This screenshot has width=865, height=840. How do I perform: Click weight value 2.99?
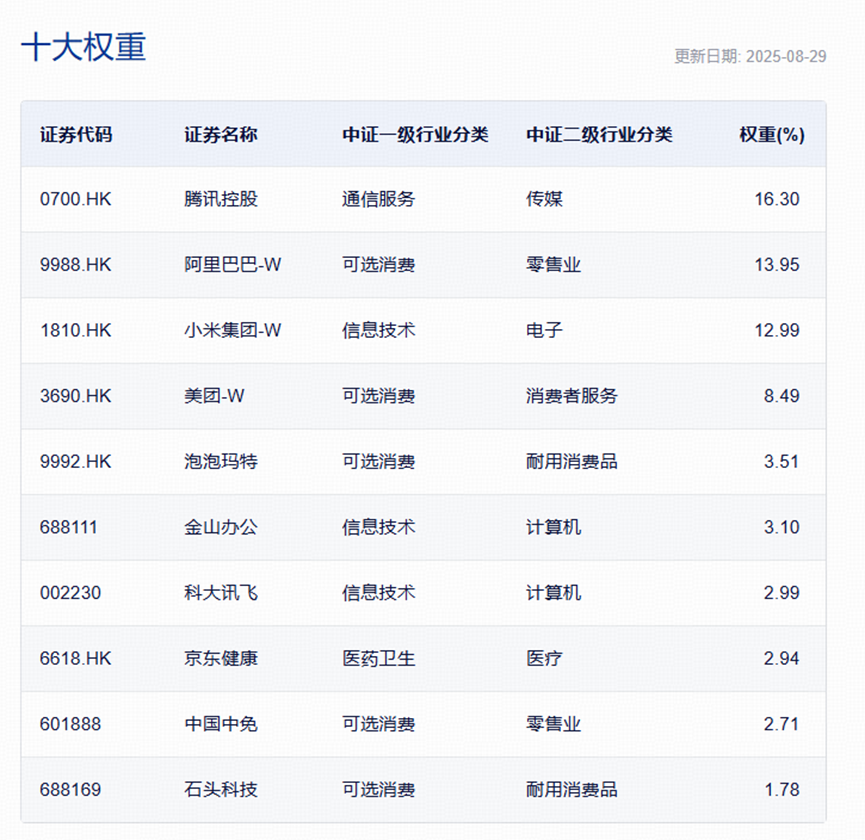781,593
